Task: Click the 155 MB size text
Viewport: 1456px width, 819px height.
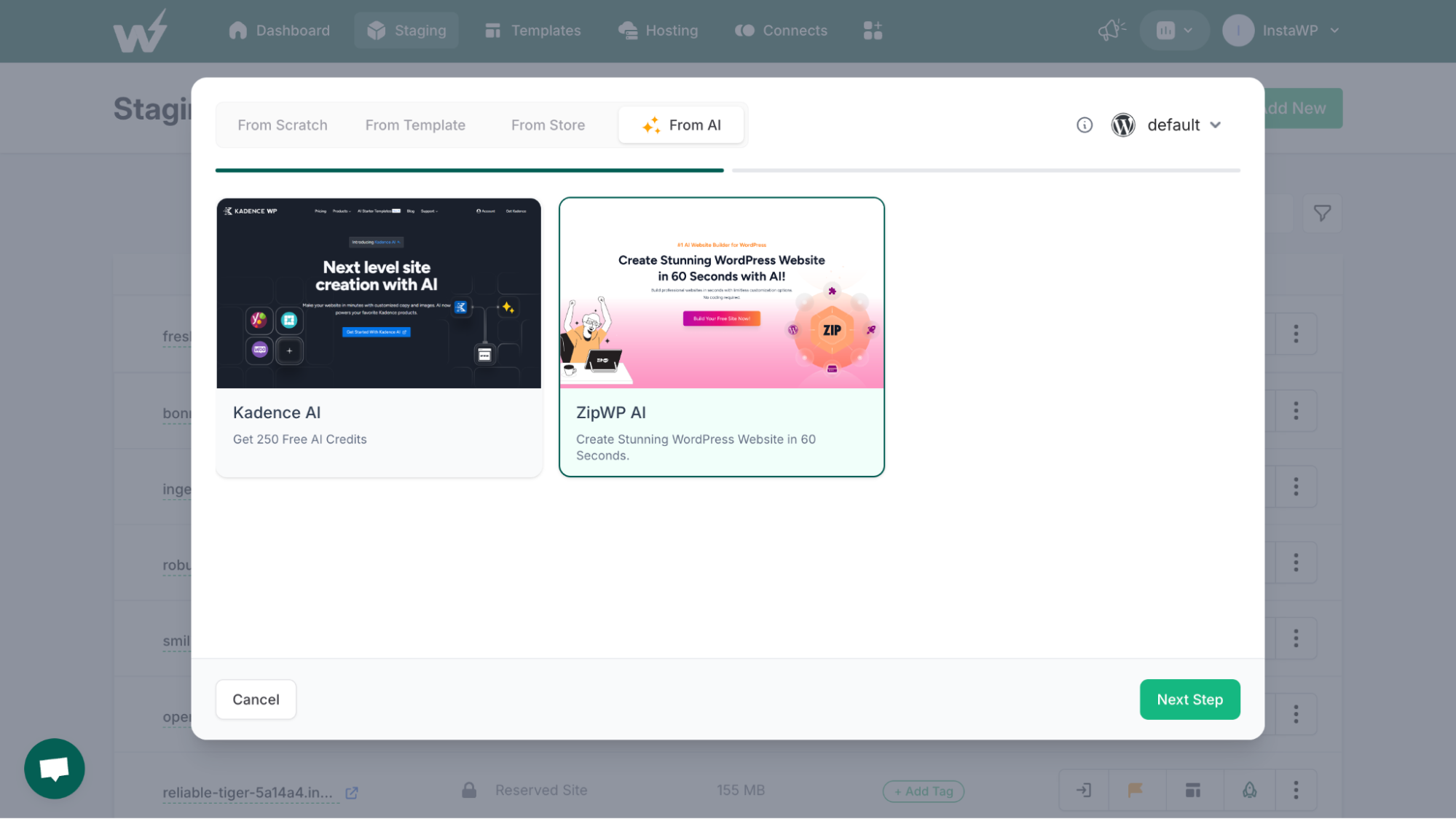Action: point(741,790)
